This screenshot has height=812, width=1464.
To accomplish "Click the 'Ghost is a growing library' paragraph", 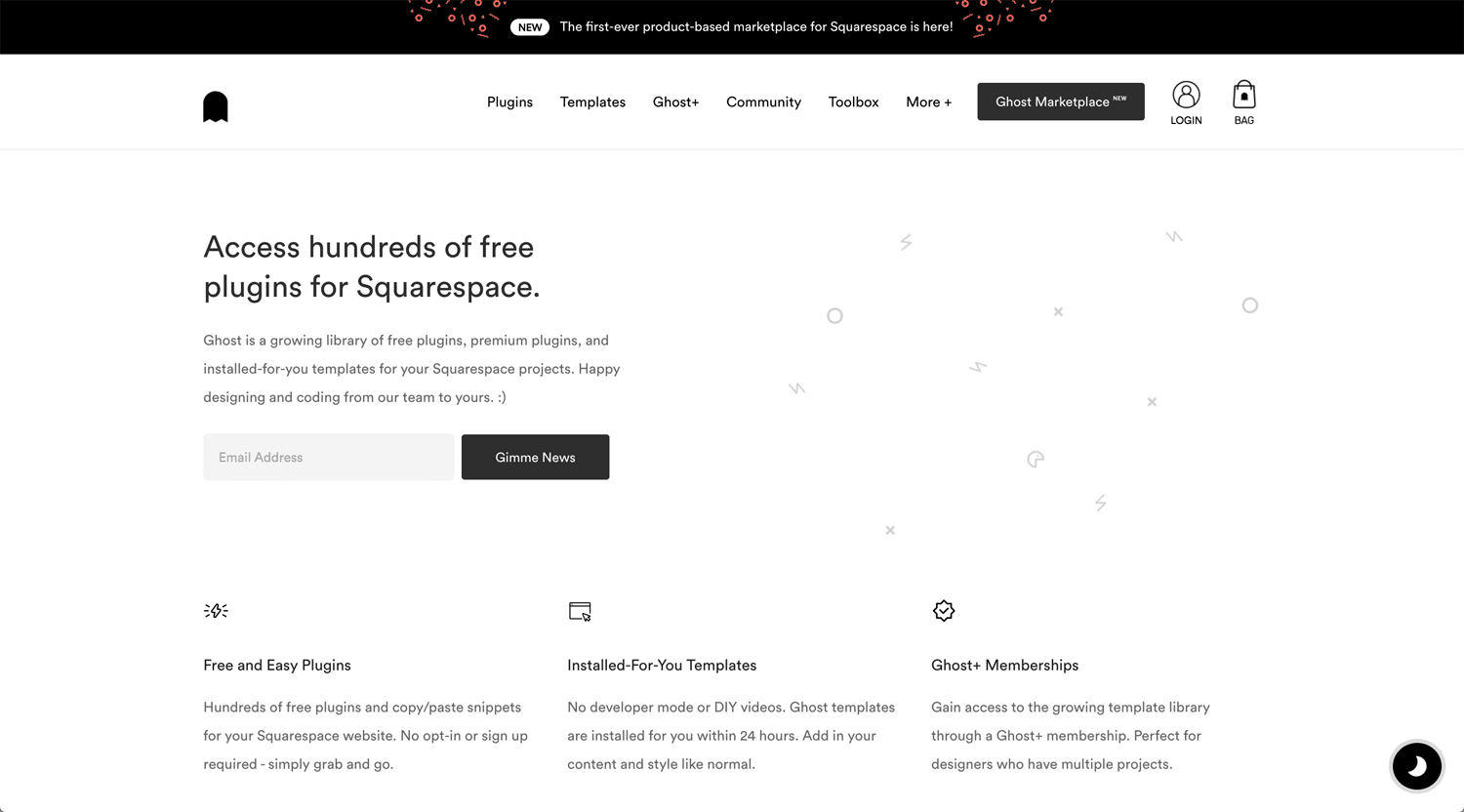I will click(x=412, y=369).
